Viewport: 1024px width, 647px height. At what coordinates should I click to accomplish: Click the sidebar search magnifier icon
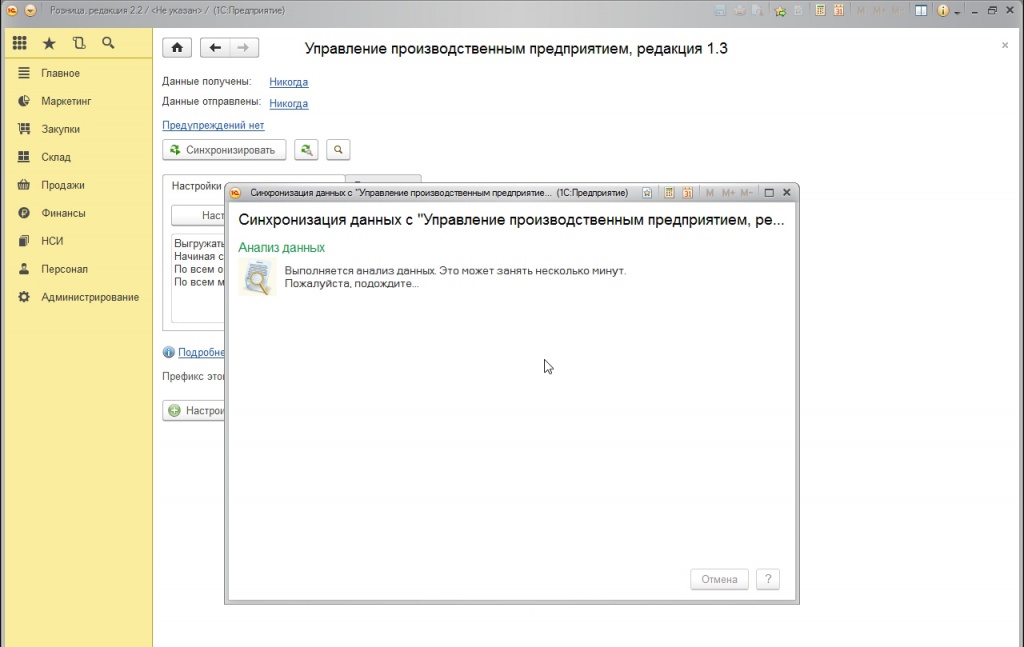(108, 44)
